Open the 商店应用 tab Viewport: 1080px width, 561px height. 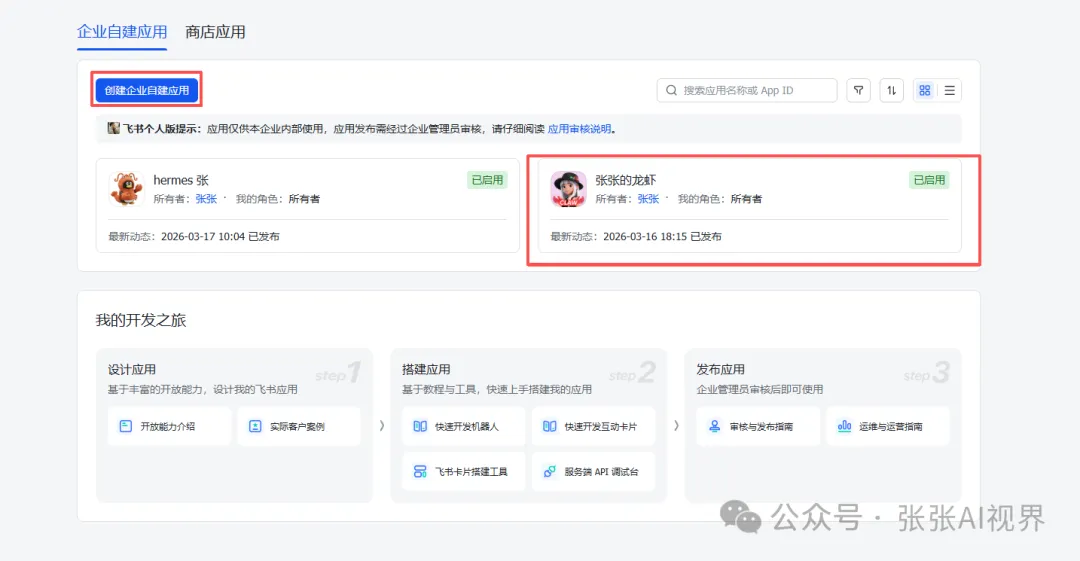point(215,32)
